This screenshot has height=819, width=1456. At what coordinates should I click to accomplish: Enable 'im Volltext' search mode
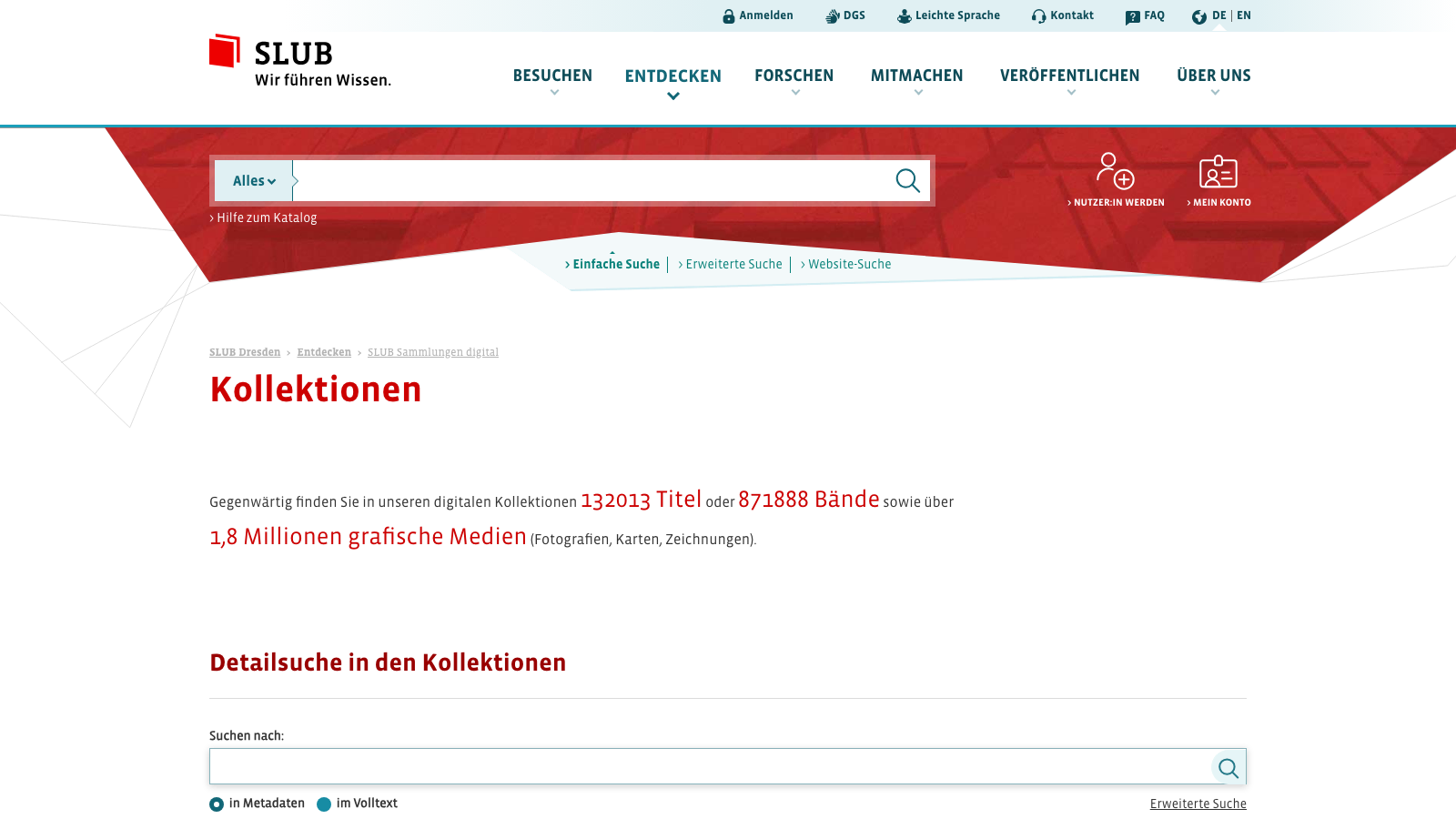324,804
